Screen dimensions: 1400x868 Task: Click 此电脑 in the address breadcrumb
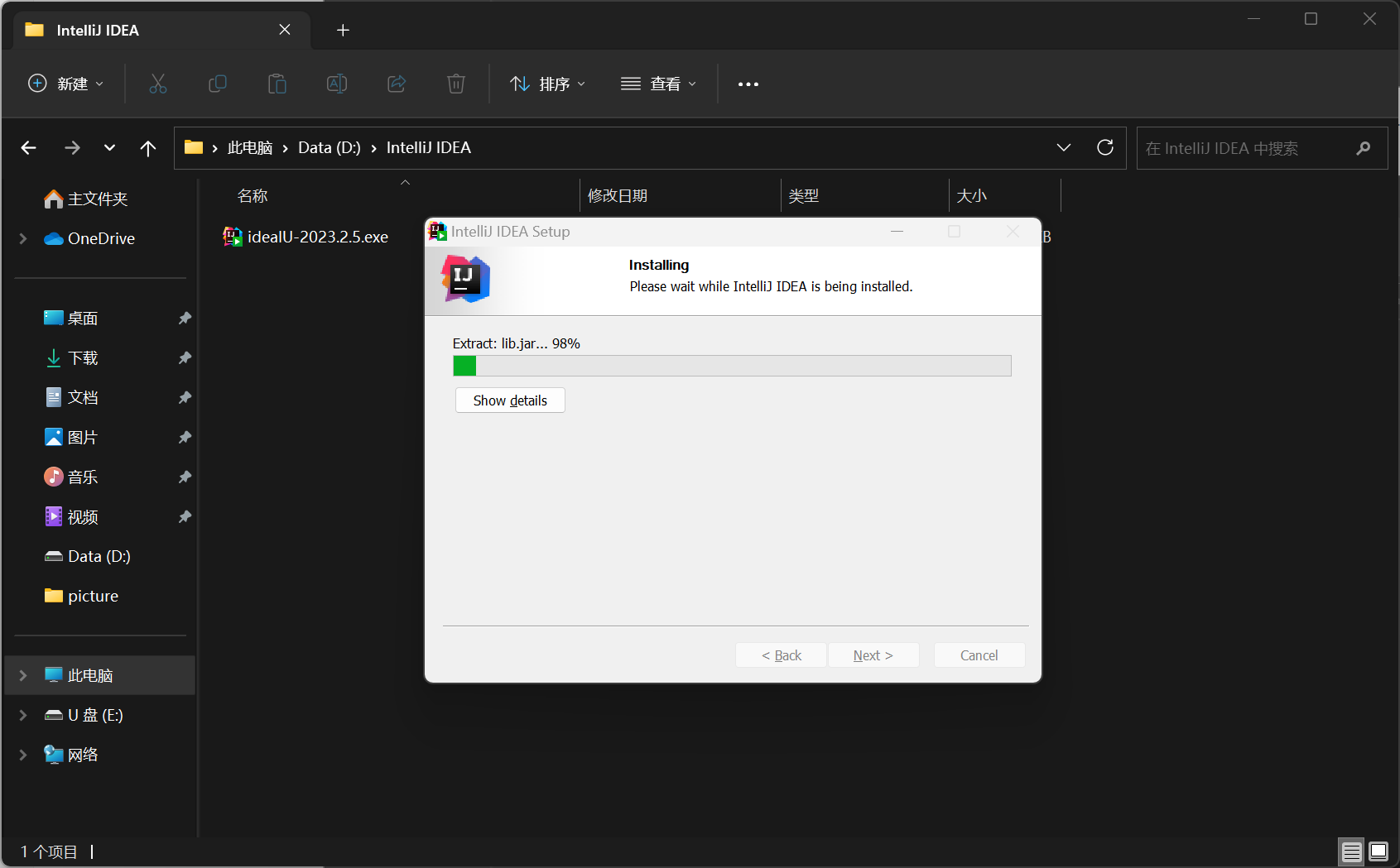(x=250, y=147)
